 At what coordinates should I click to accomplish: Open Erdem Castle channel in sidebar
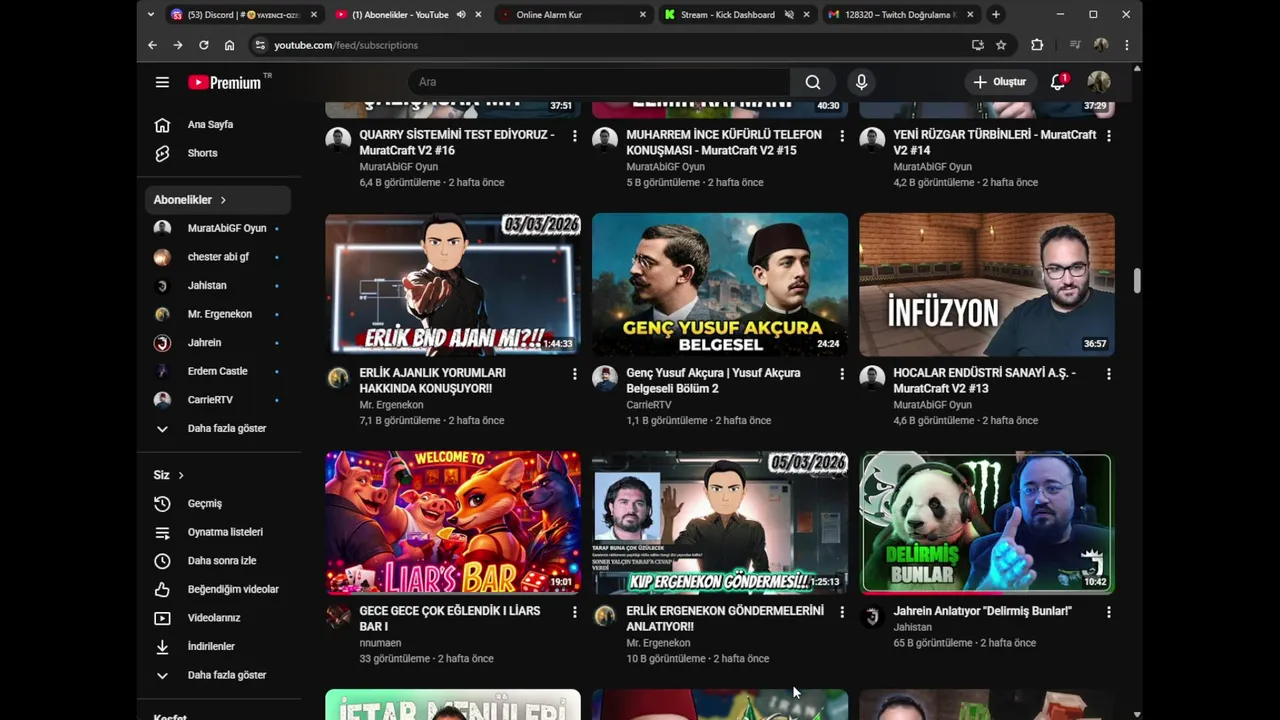coord(219,371)
